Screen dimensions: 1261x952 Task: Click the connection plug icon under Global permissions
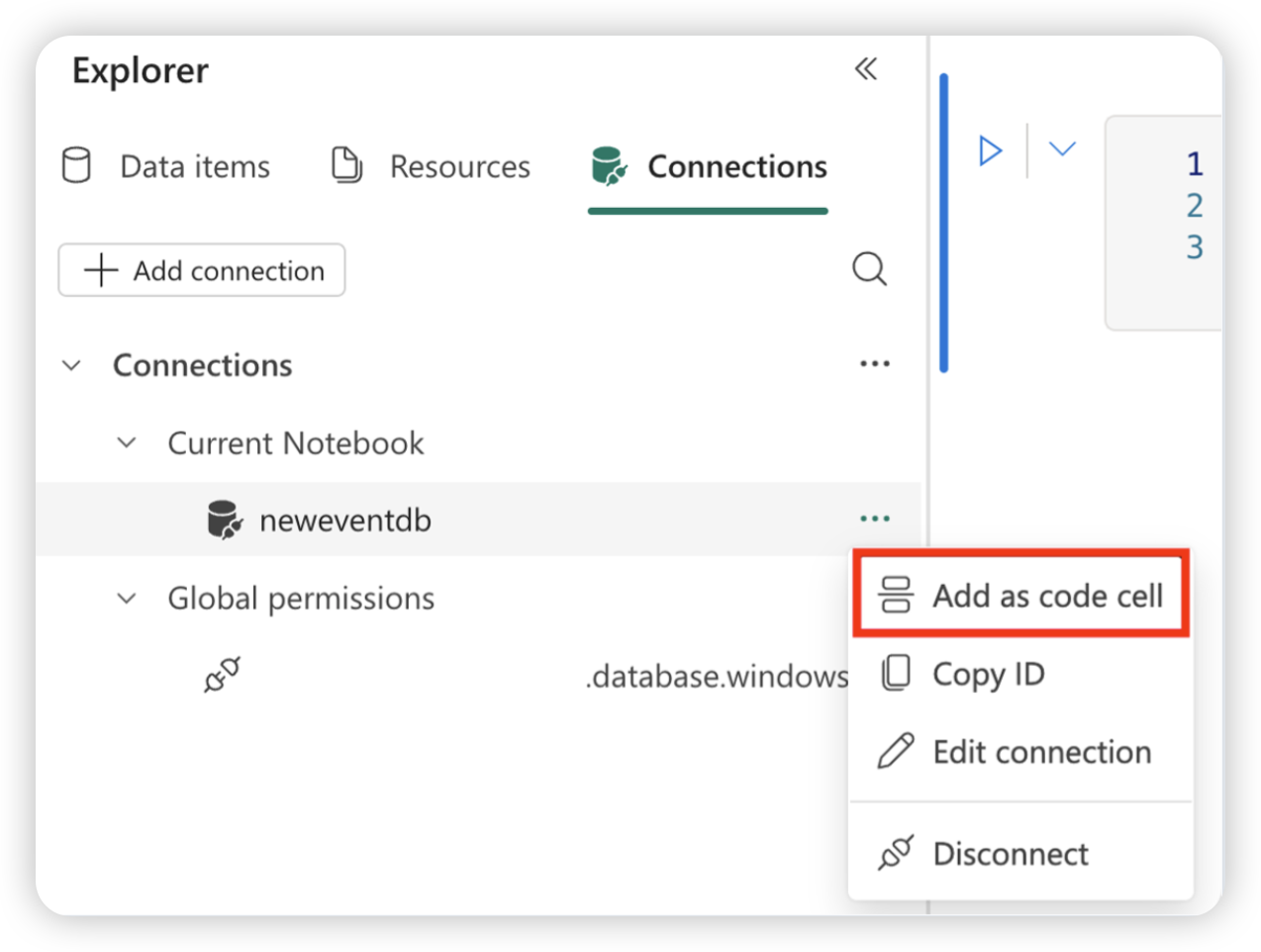click(x=223, y=675)
